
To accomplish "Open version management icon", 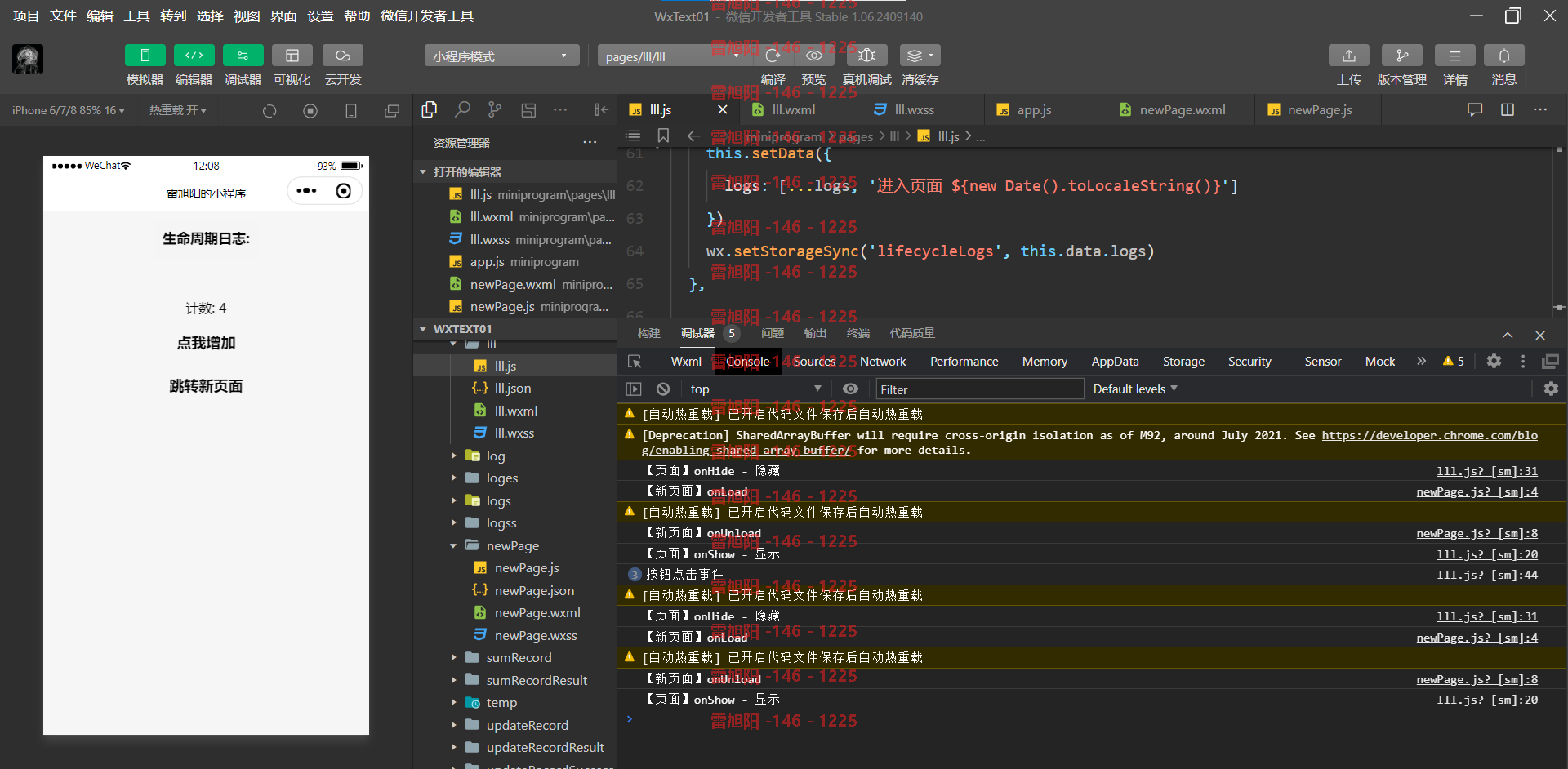I will pos(1401,56).
